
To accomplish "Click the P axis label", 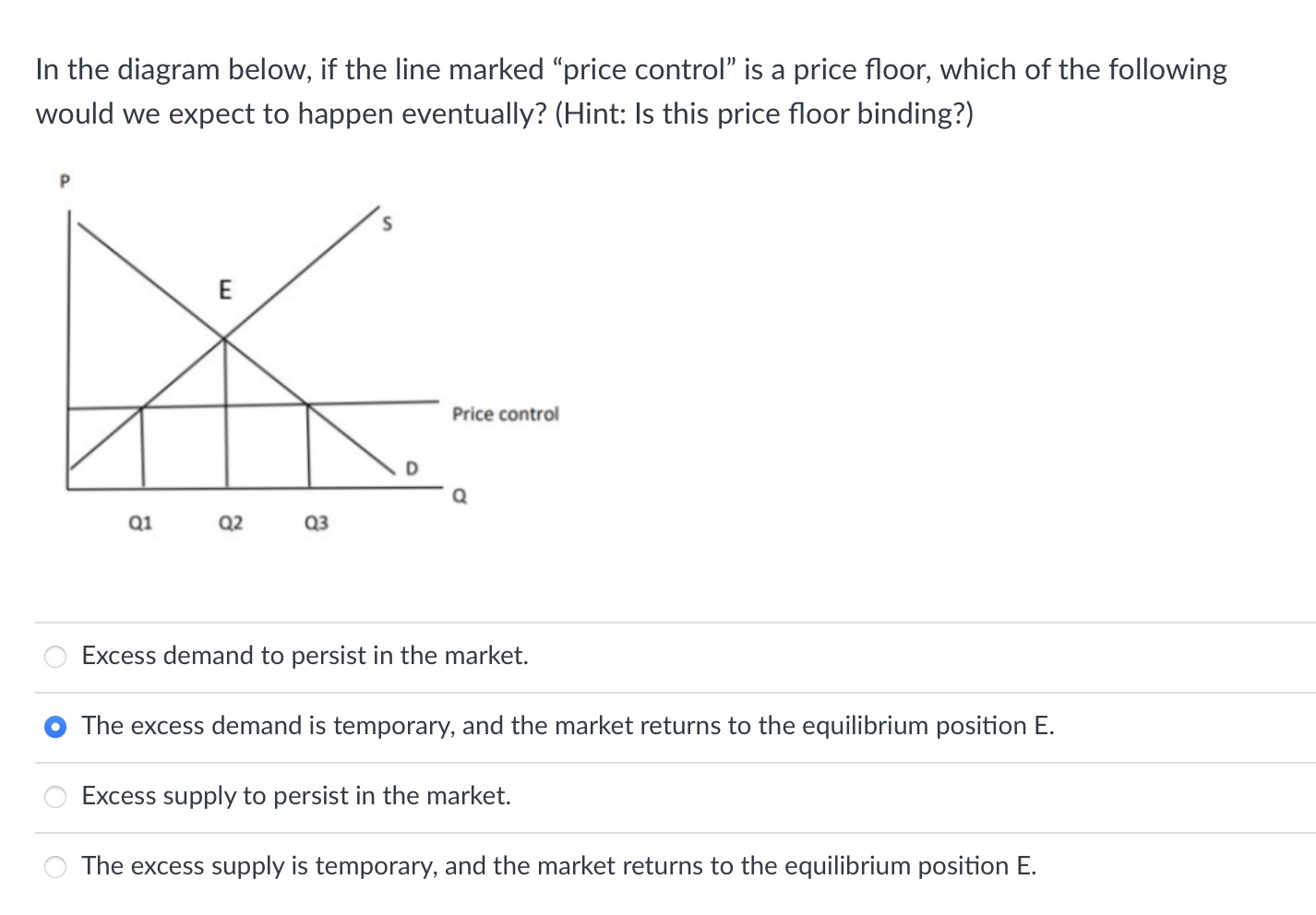I will (64, 180).
